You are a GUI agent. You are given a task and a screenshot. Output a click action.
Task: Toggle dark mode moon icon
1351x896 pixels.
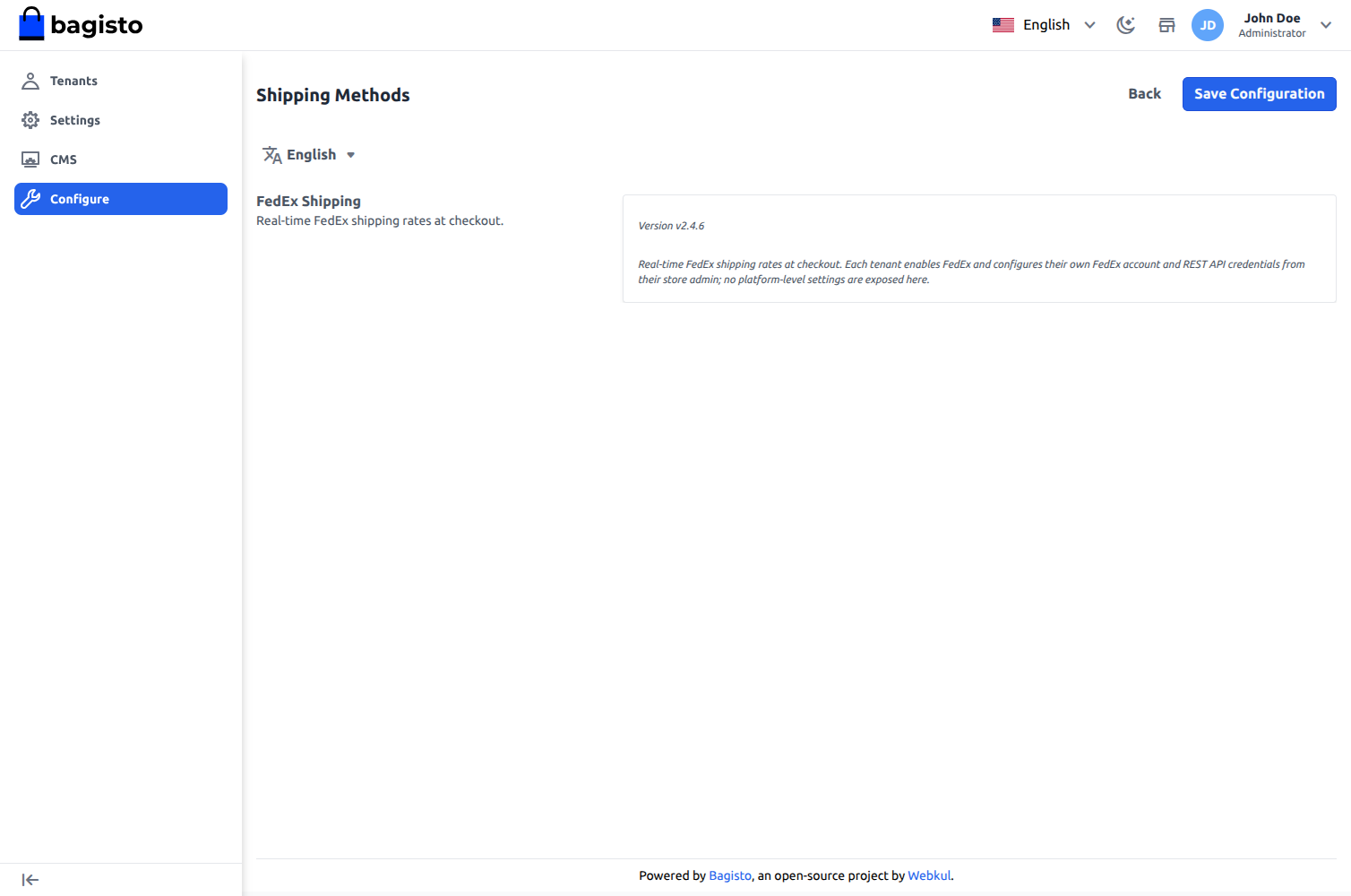pyautogui.click(x=1126, y=25)
